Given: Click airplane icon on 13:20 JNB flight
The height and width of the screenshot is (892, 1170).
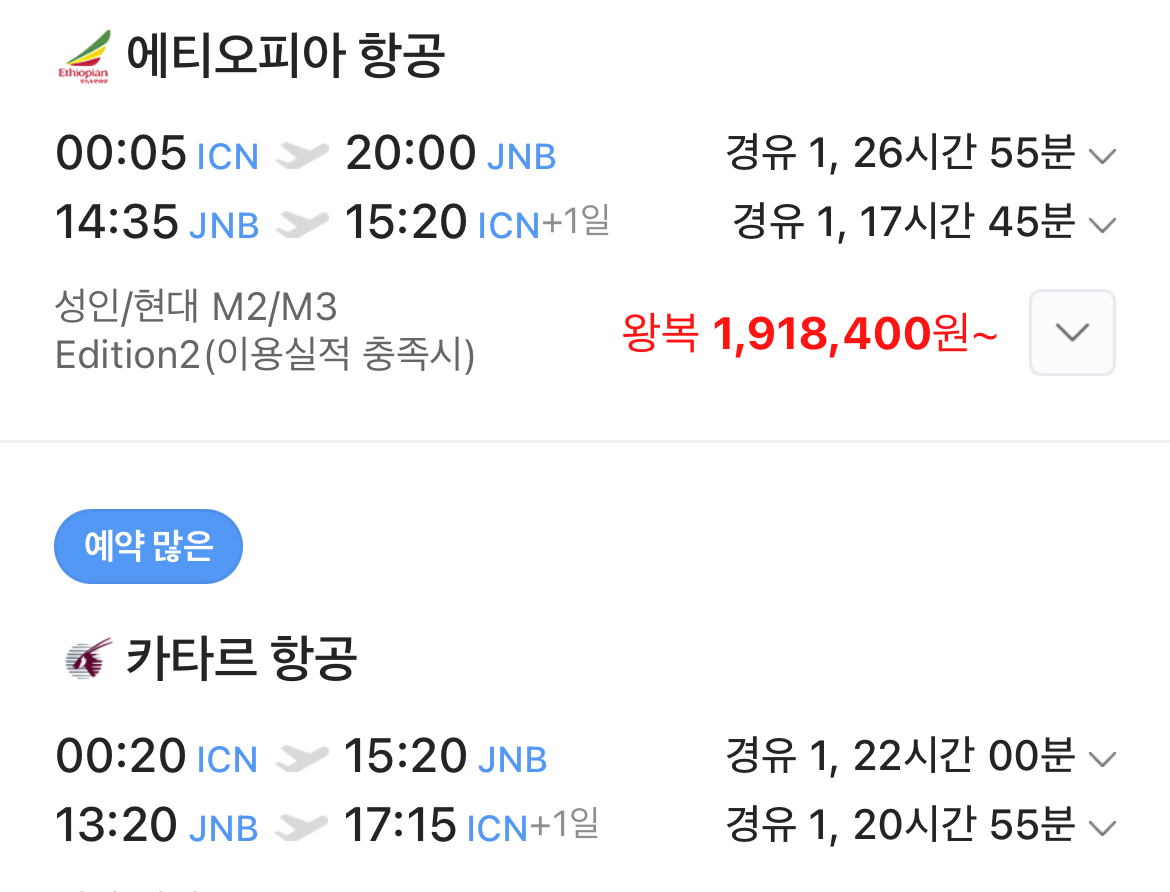Looking at the screenshot, I should (301, 827).
